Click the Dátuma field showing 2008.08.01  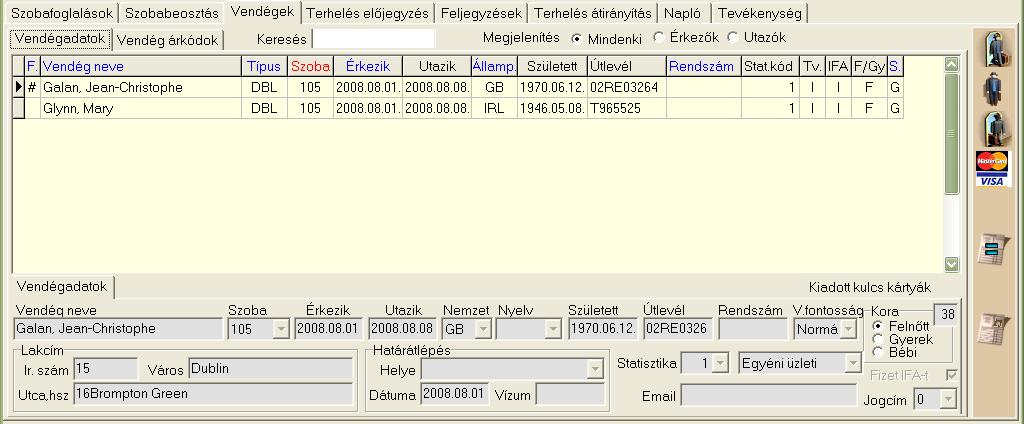(455, 394)
